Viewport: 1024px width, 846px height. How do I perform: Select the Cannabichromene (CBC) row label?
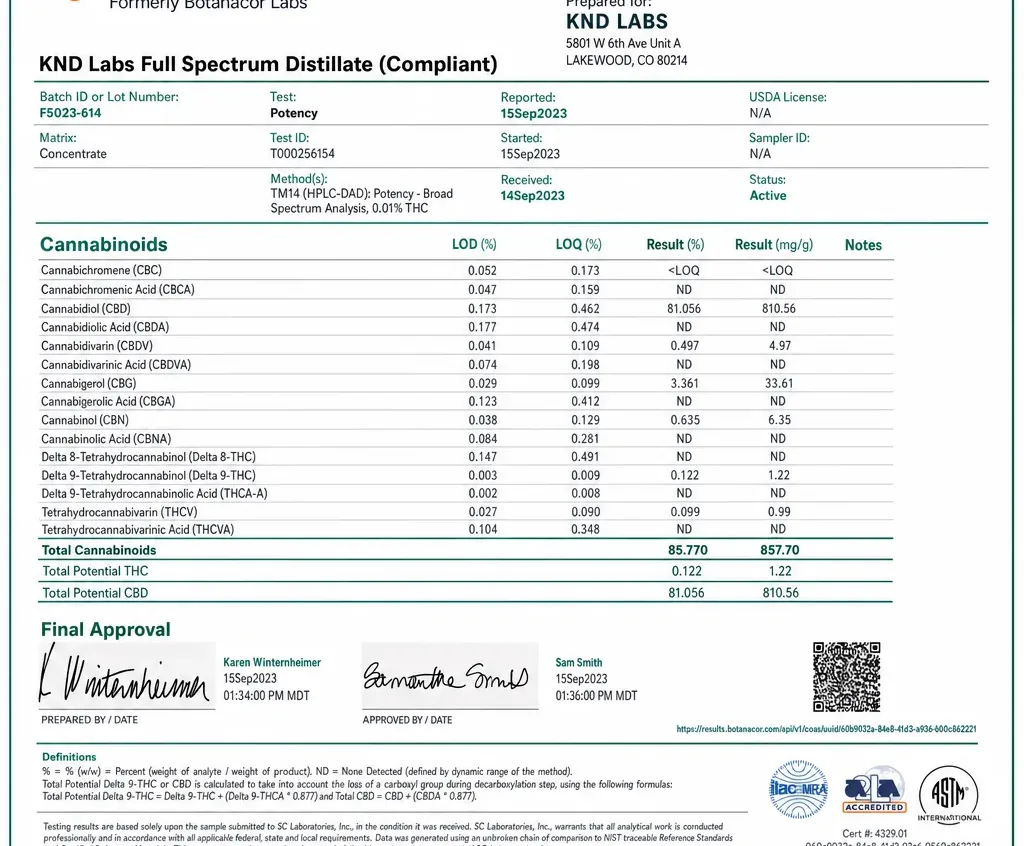[101, 270]
